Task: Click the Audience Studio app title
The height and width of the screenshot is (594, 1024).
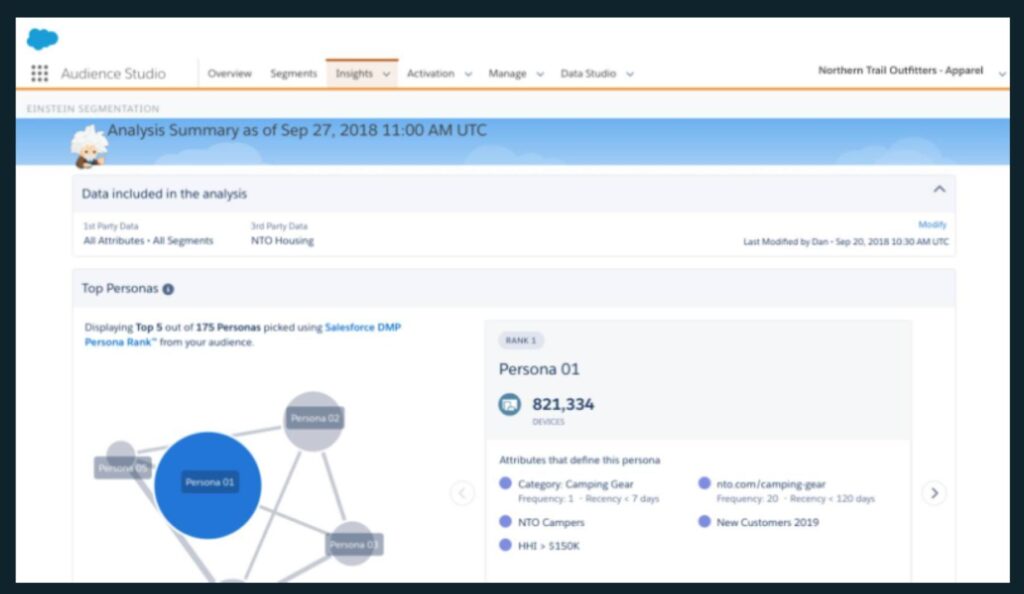Action: coord(113,74)
